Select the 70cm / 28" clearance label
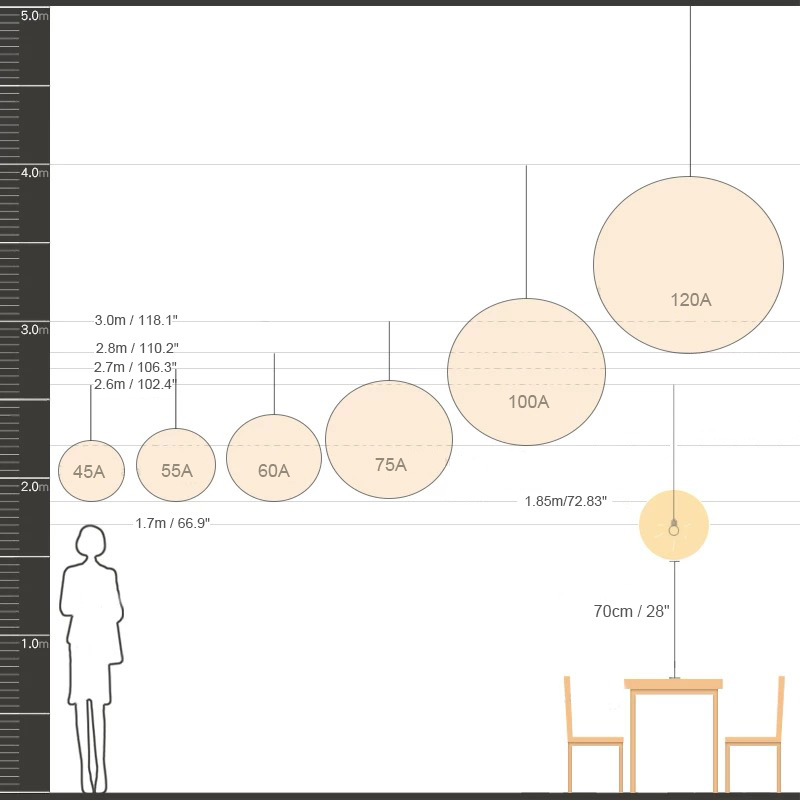 tap(631, 611)
